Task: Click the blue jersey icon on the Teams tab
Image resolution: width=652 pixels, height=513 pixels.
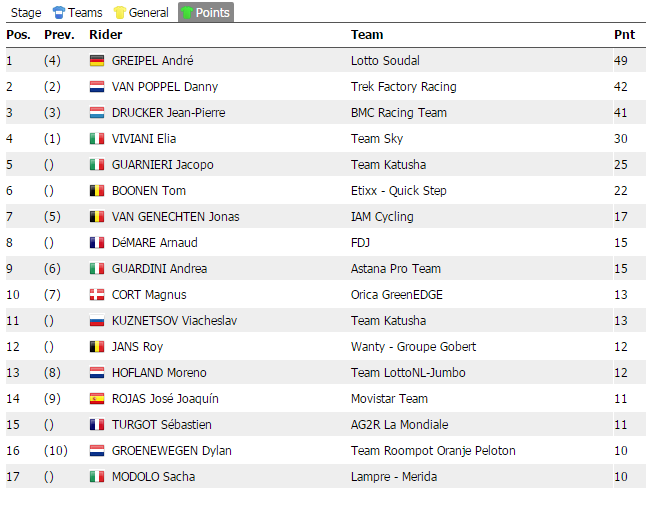Action: [58, 13]
